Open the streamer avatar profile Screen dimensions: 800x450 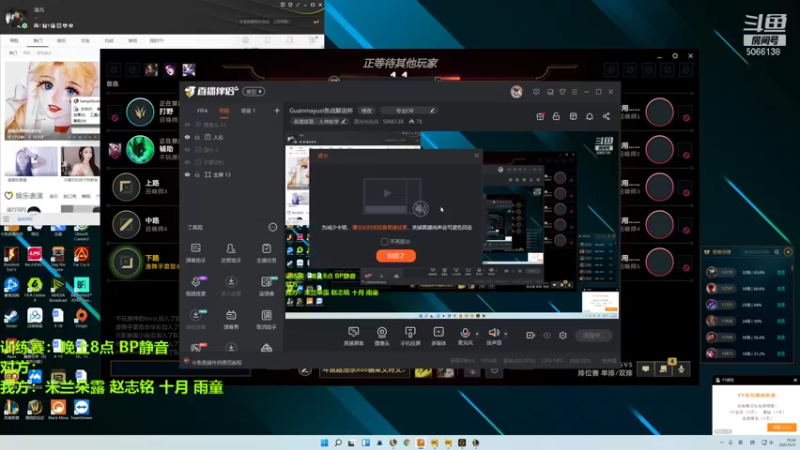516,92
